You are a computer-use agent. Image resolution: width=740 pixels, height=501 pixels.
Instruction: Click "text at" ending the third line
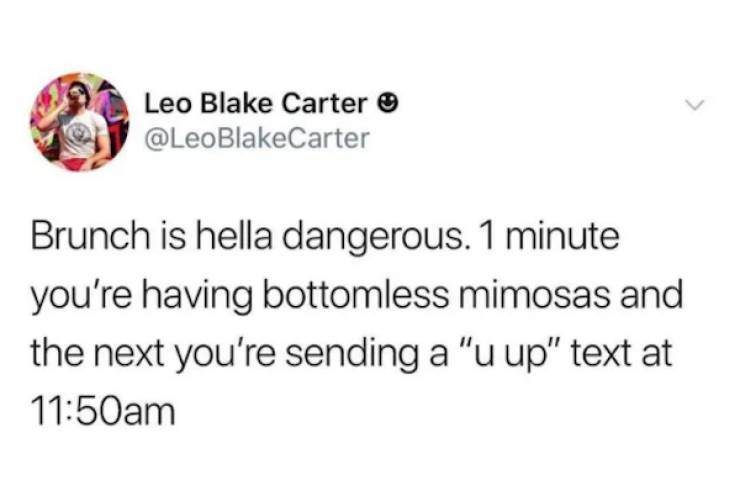point(622,354)
